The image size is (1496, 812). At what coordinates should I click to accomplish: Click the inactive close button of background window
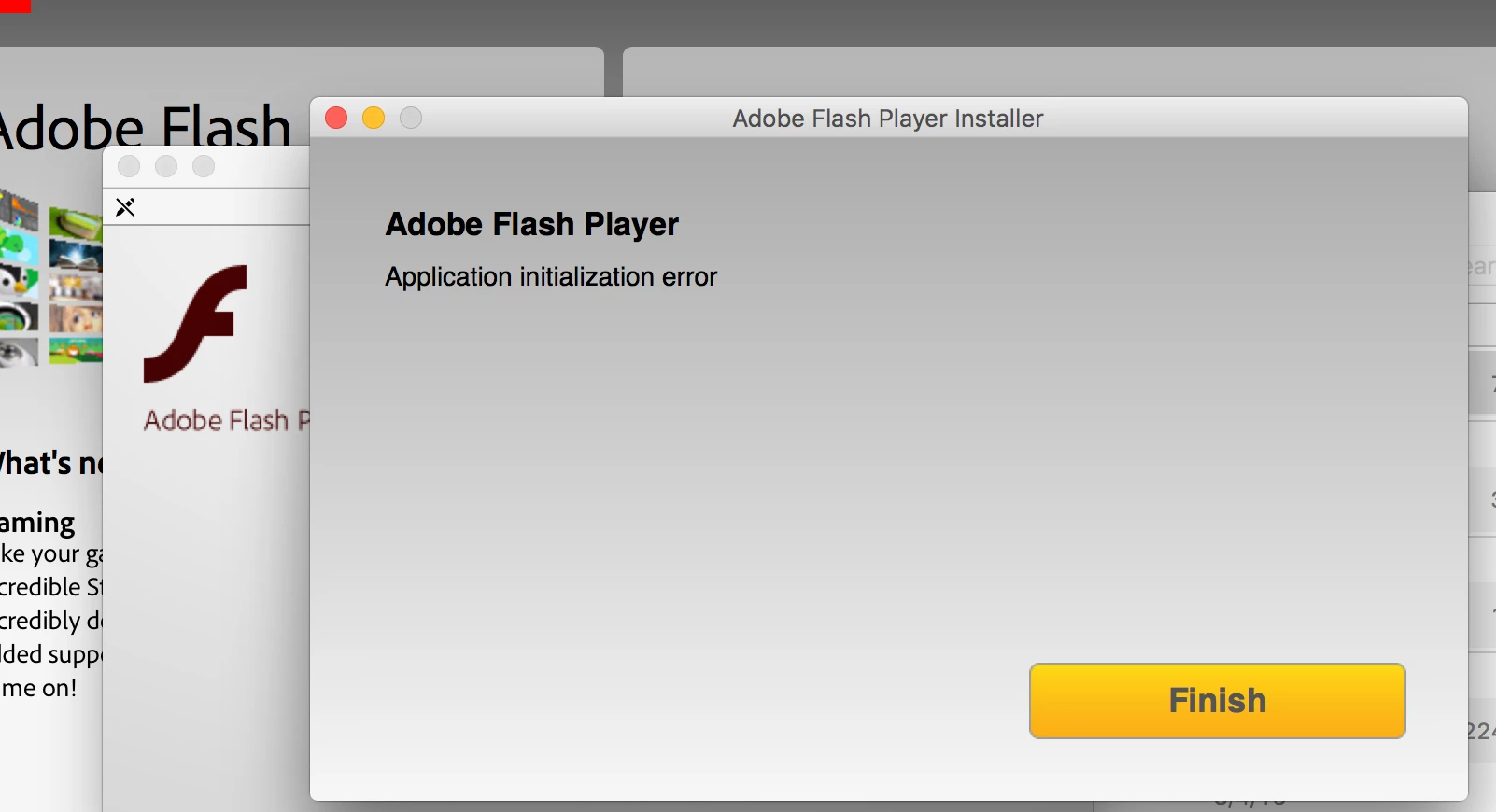point(129,166)
